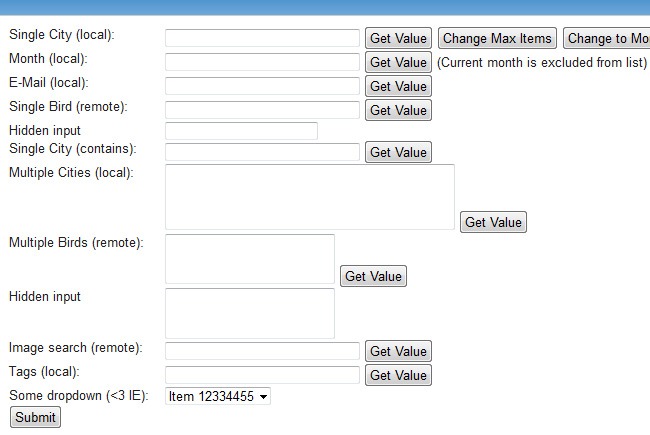Focus the Single City (local) text field
The height and width of the screenshot is (435, 650).
click(262, 38)
